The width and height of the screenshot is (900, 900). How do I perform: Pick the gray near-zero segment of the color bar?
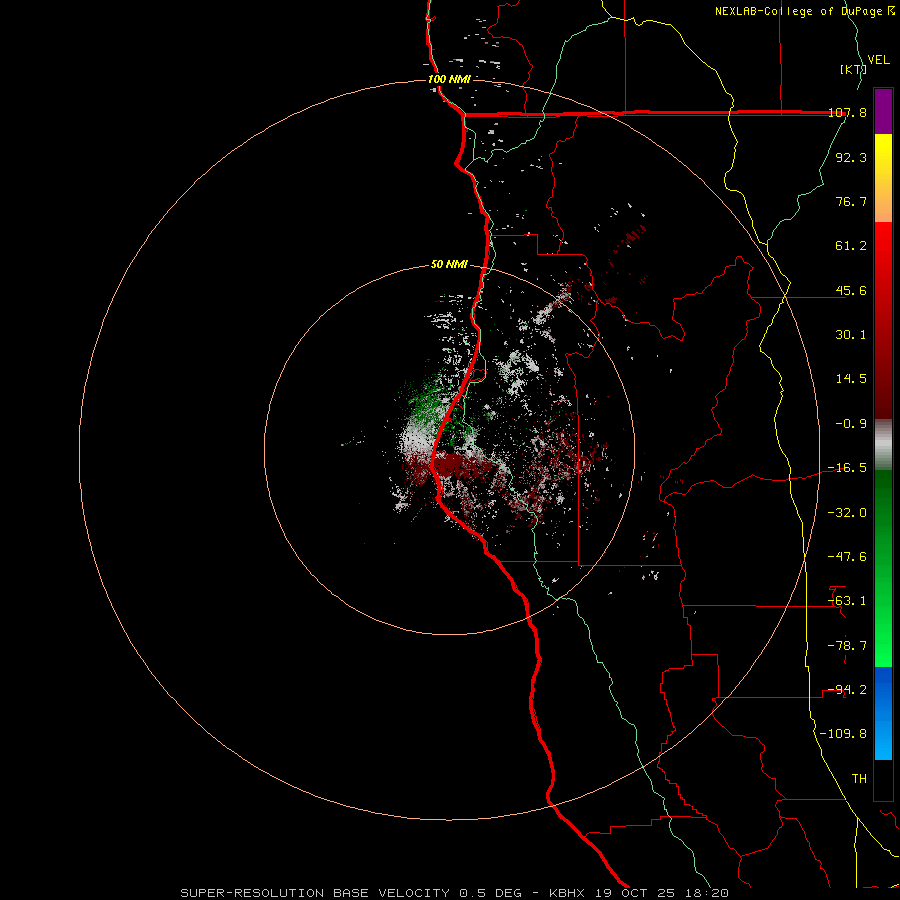[883, 445]
